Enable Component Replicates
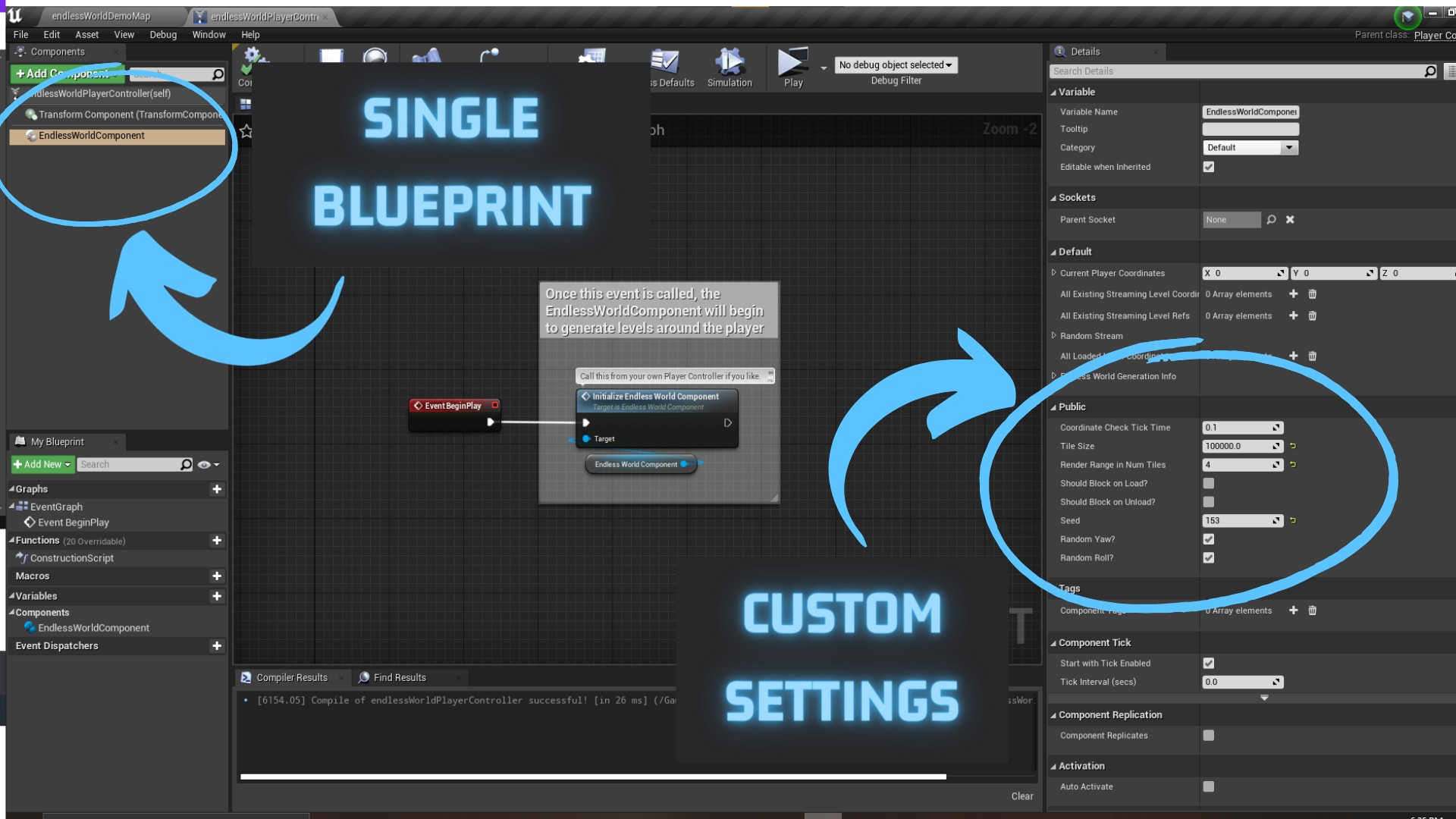 pyautogui.click(x=1208, y=735)
